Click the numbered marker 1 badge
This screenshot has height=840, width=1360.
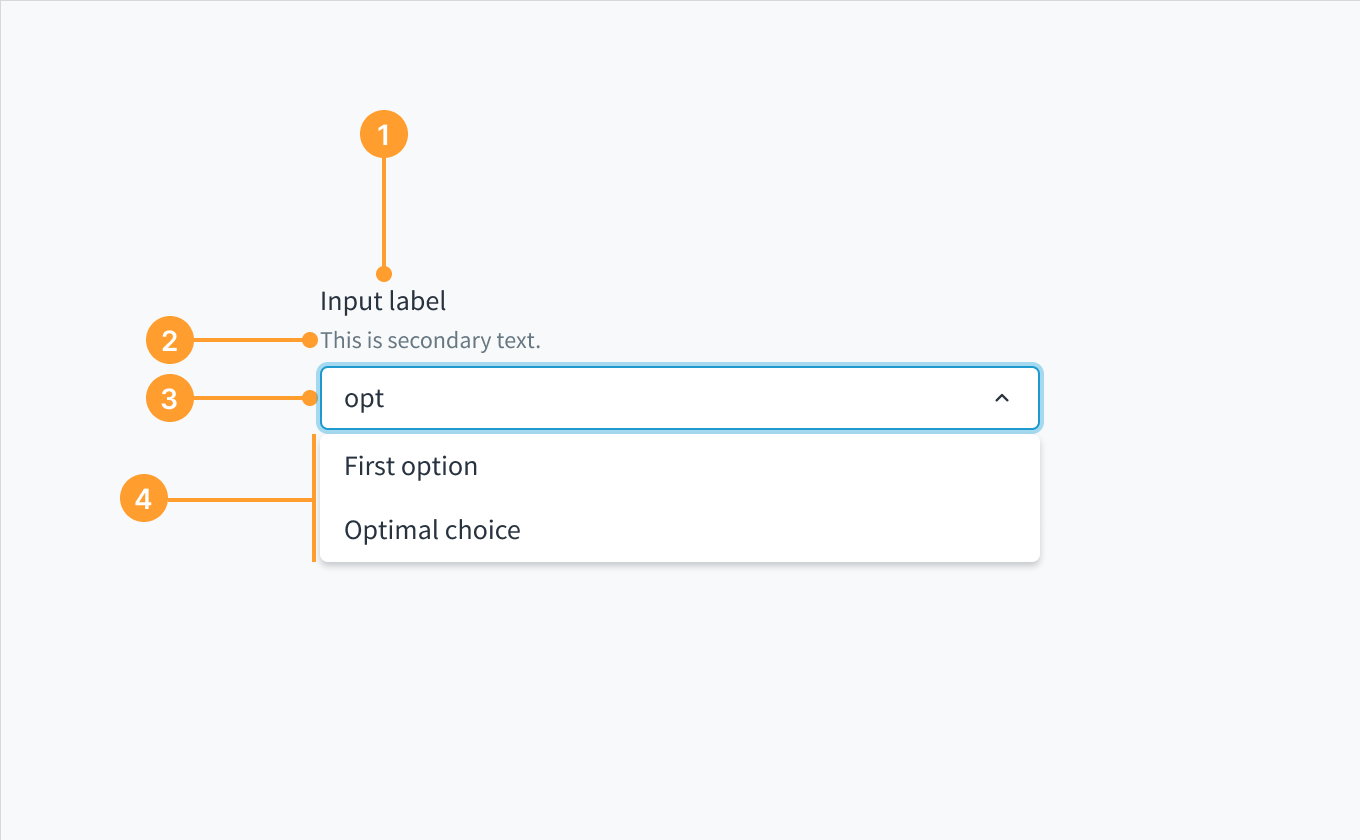coord(384,133)
